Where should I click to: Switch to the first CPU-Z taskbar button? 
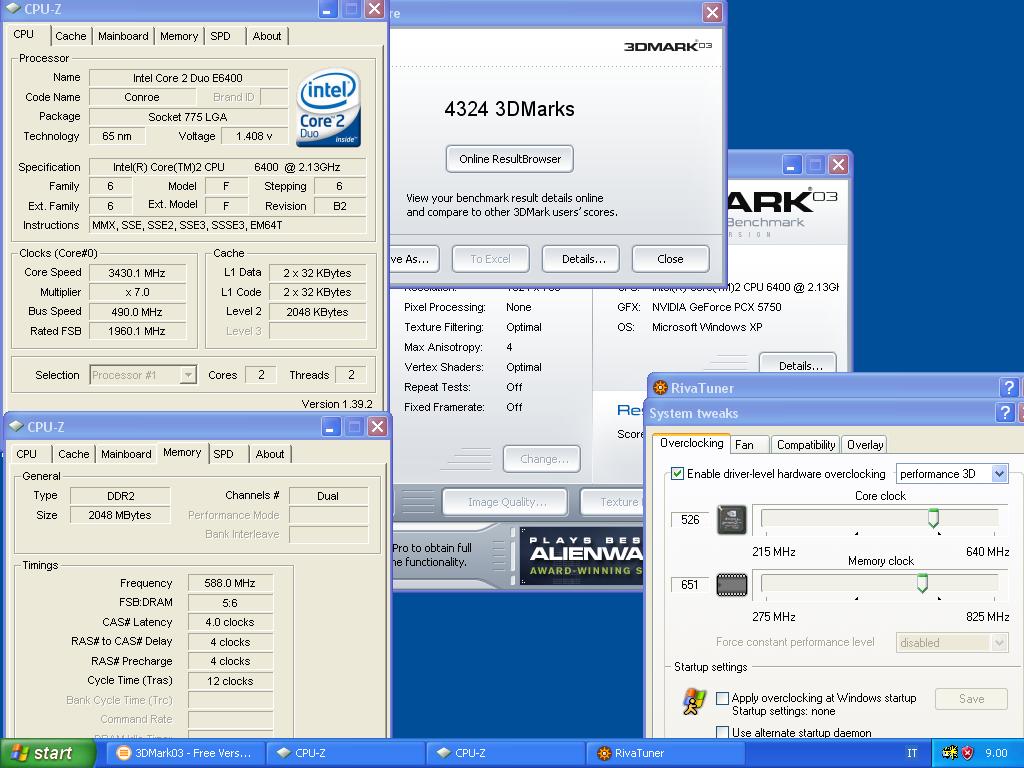click(345, 753)
